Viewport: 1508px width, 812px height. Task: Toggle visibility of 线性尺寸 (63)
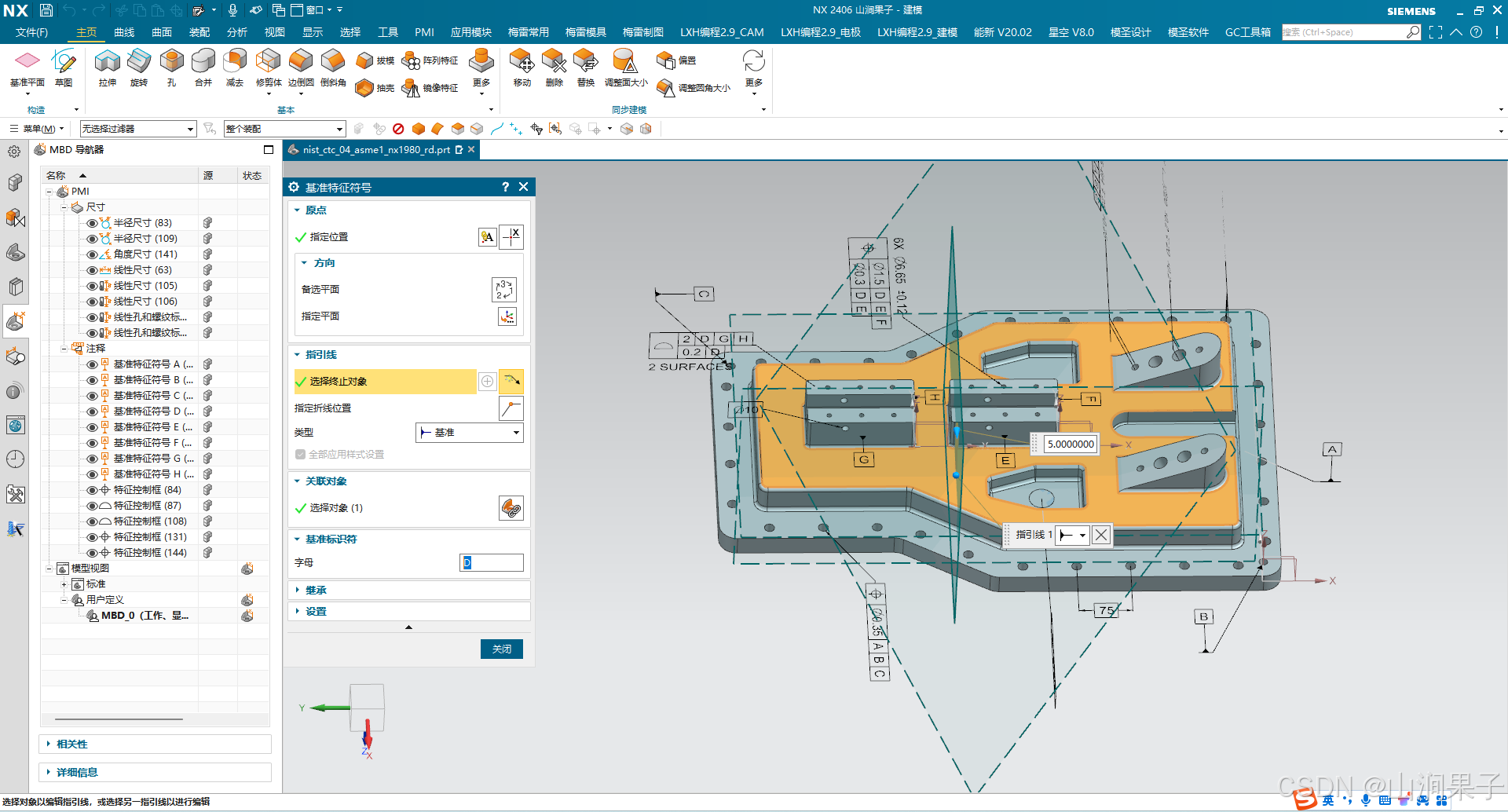coord(92,270)
